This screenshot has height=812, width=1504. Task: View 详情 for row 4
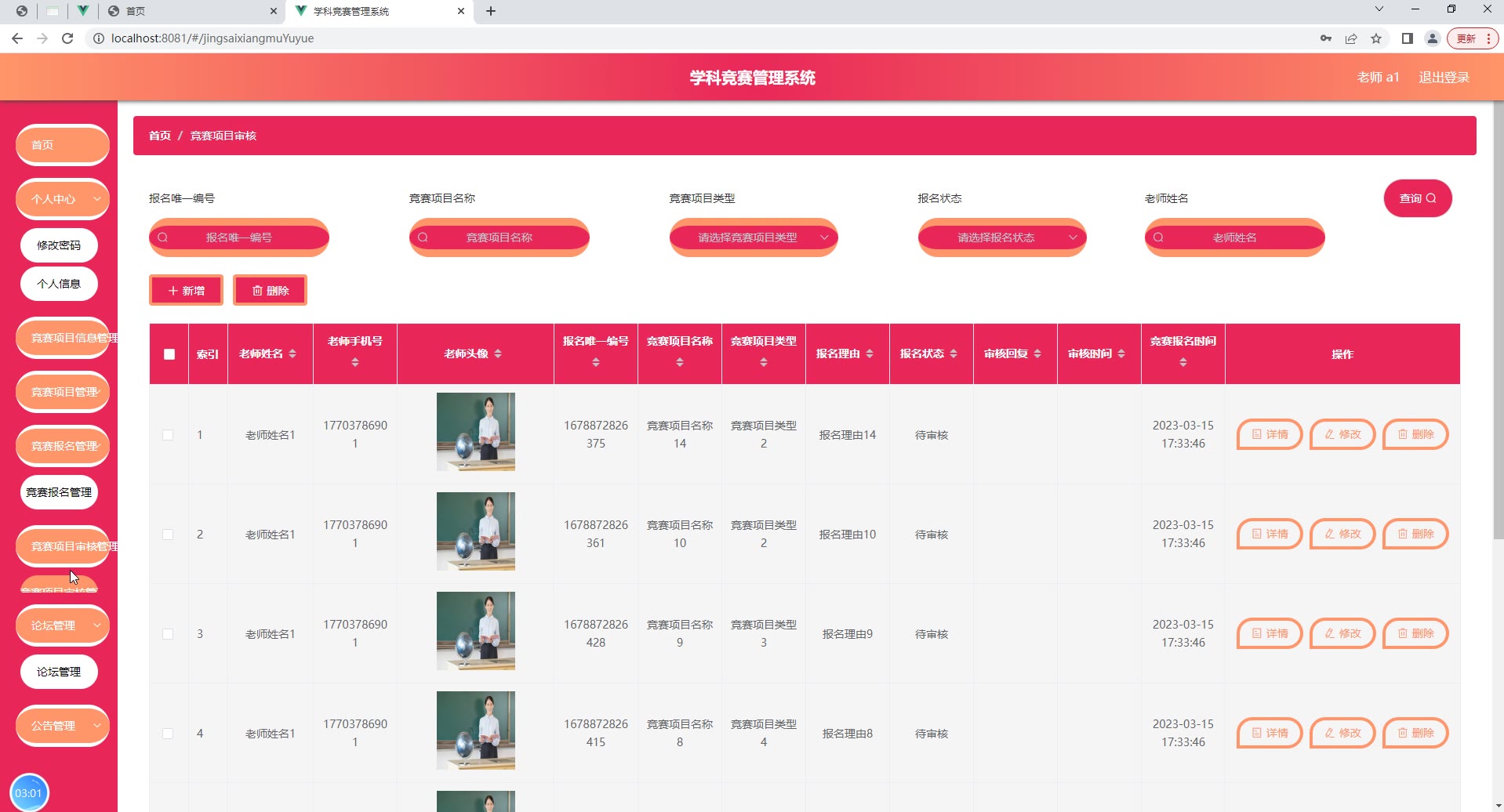(1270, 733)
